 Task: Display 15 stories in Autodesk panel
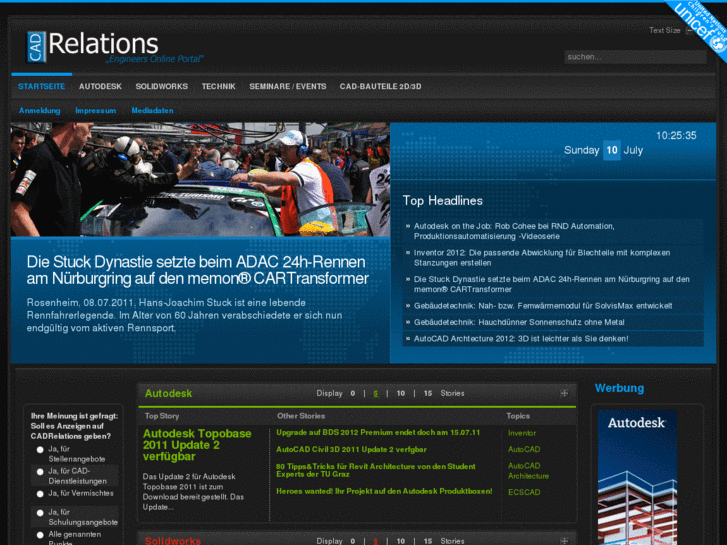click(x=427, y=393)
